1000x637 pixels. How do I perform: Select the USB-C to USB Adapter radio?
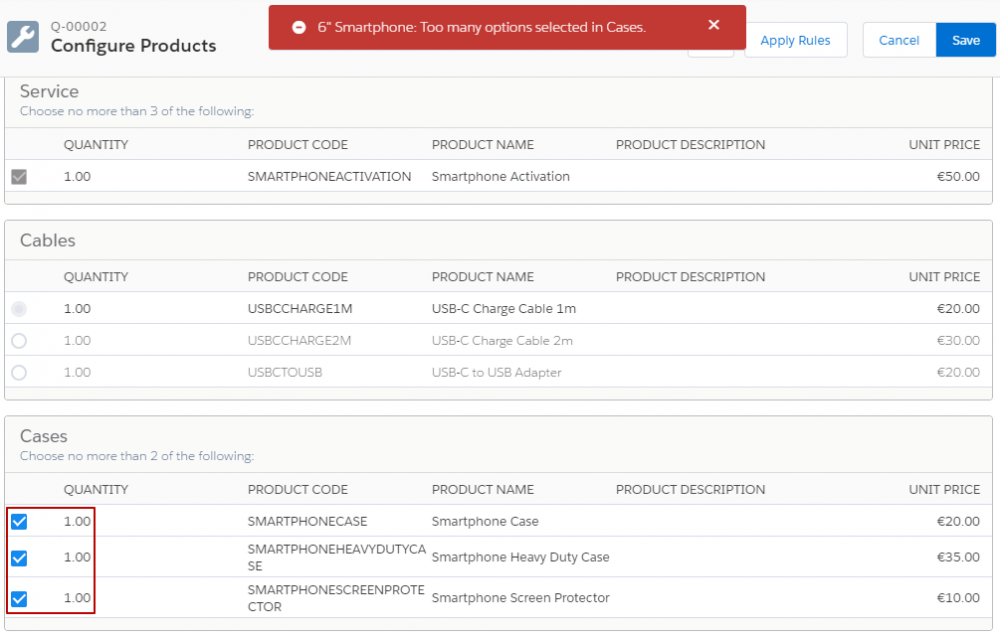[x=19, y=372]
